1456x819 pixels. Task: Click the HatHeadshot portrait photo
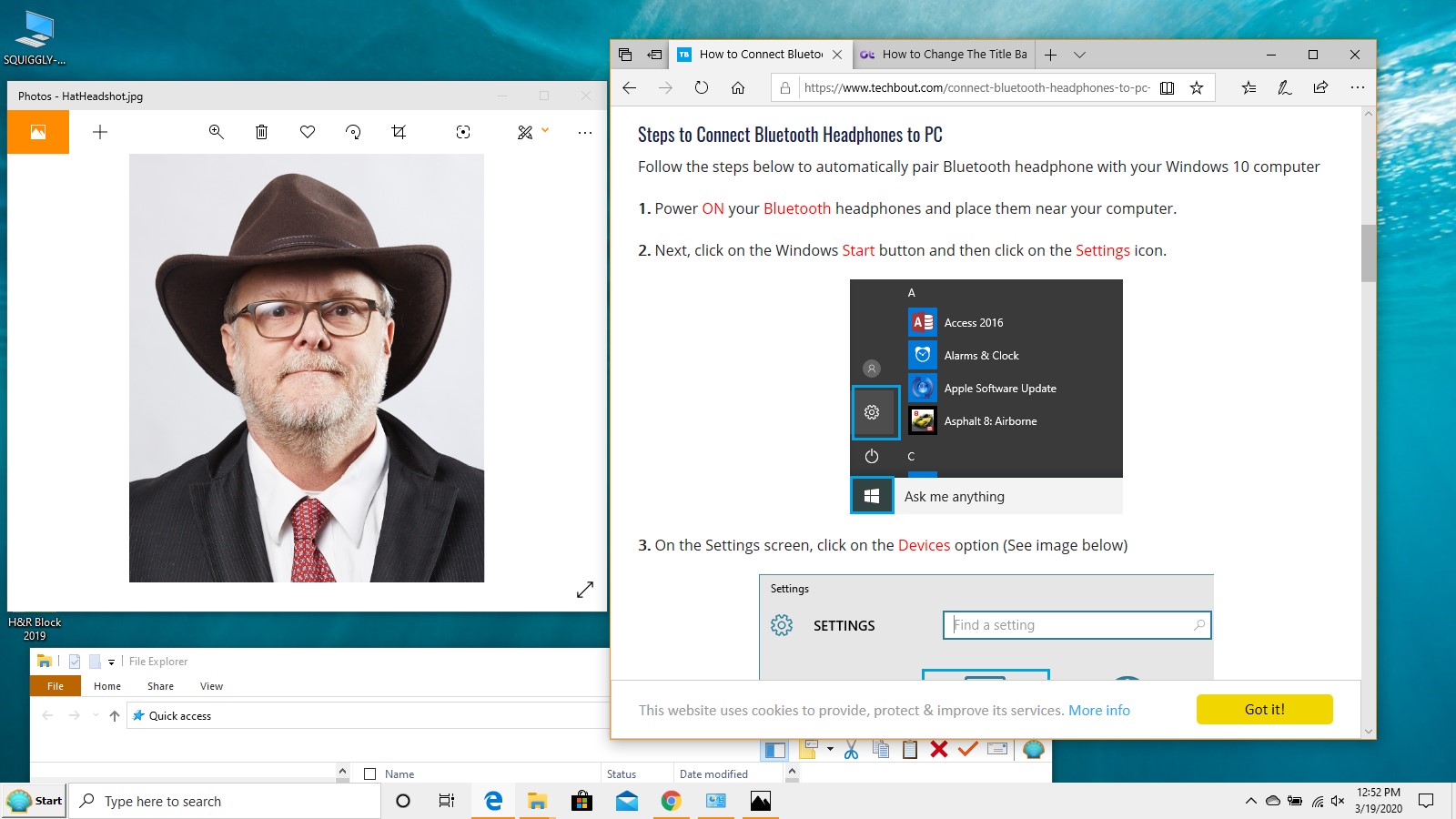307,368
